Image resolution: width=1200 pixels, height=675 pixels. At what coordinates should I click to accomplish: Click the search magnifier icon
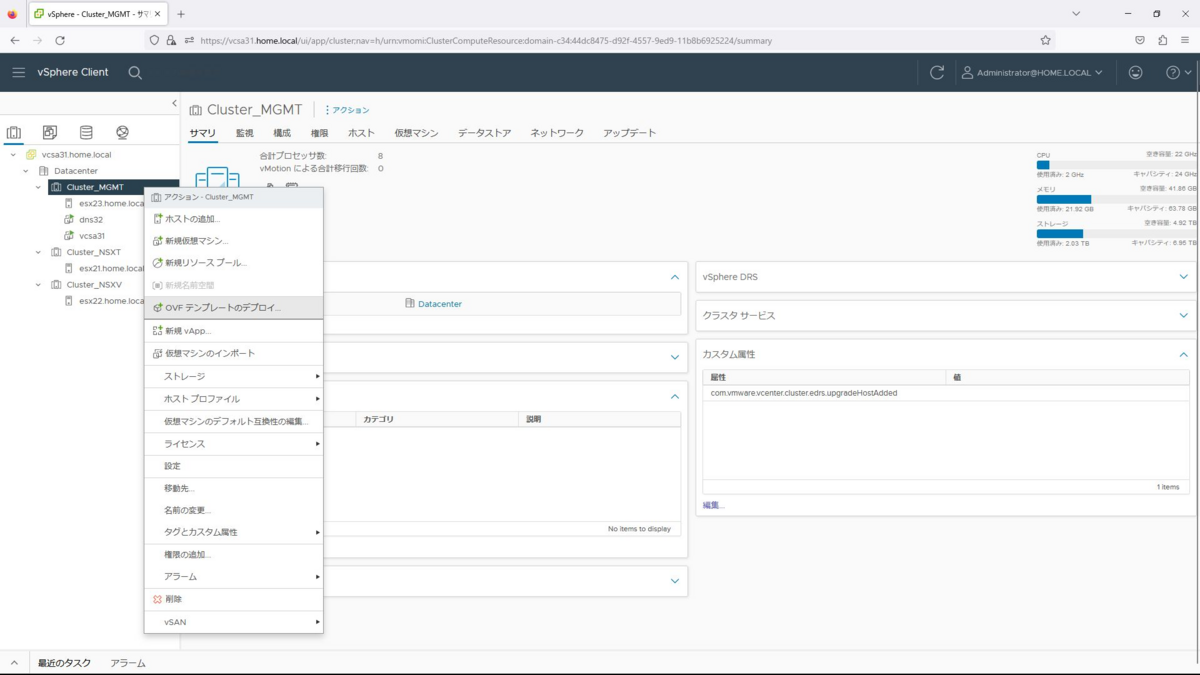(135, 72)
